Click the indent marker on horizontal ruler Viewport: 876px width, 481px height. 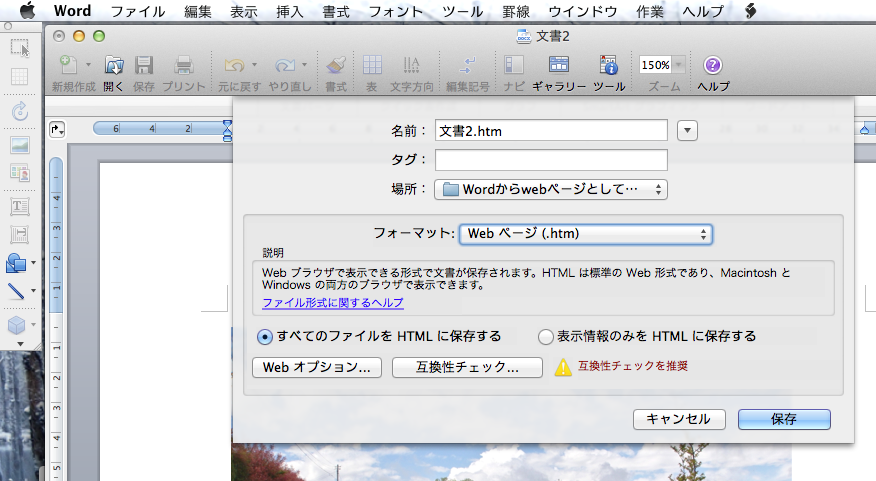click(227, 131)
